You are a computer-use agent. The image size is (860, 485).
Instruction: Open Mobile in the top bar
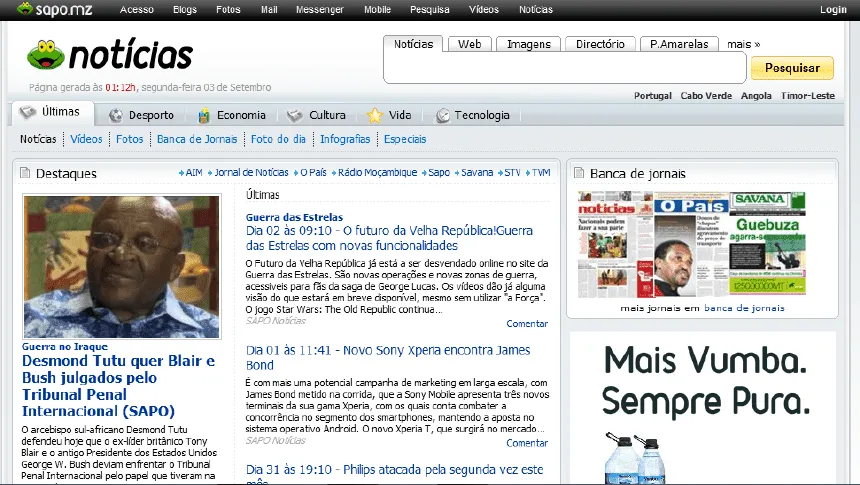pyautogui.click(x=377, y=9)
